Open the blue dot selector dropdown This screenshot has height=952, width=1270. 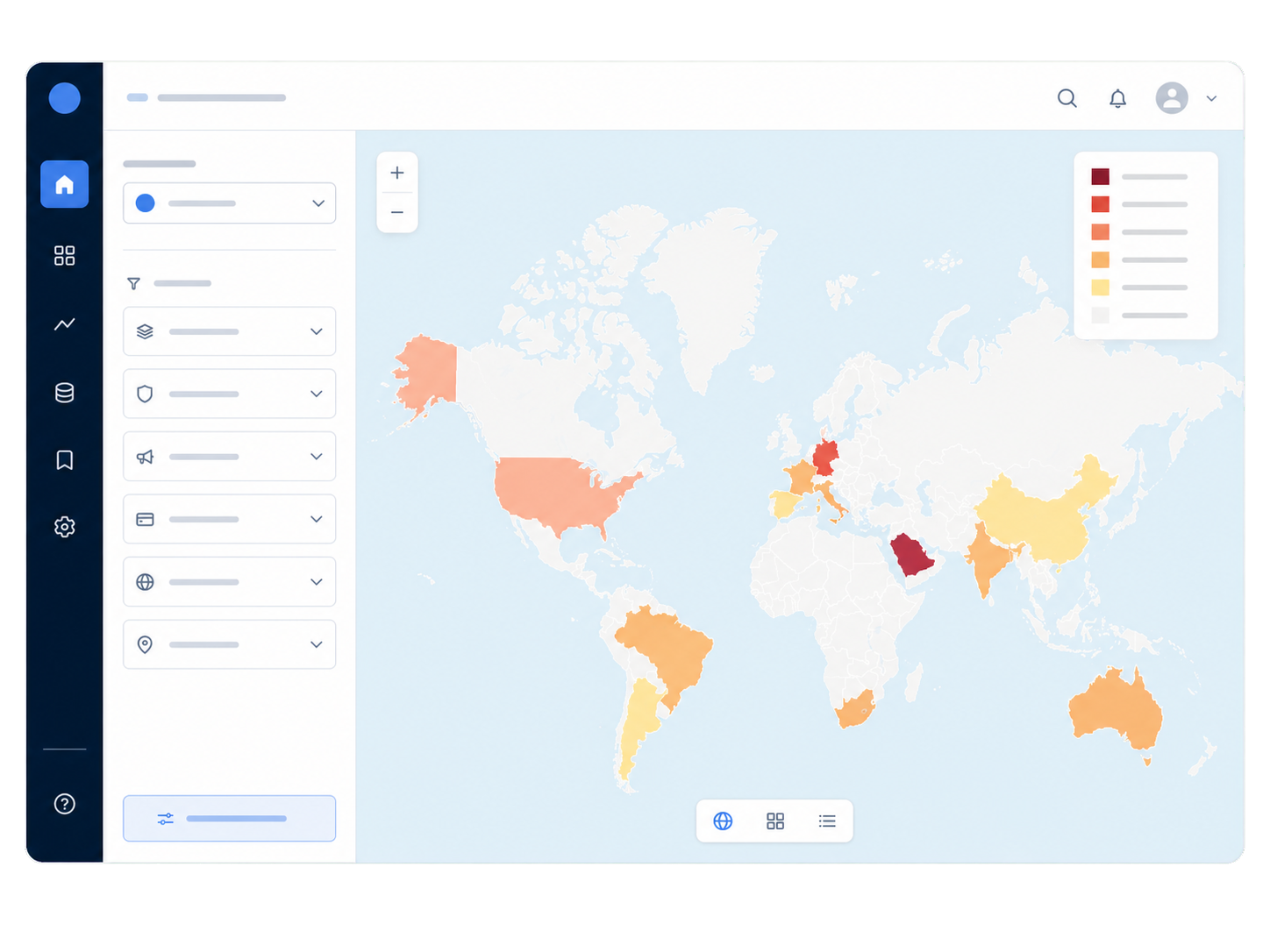pyautogui.click(x=230, y=203)
